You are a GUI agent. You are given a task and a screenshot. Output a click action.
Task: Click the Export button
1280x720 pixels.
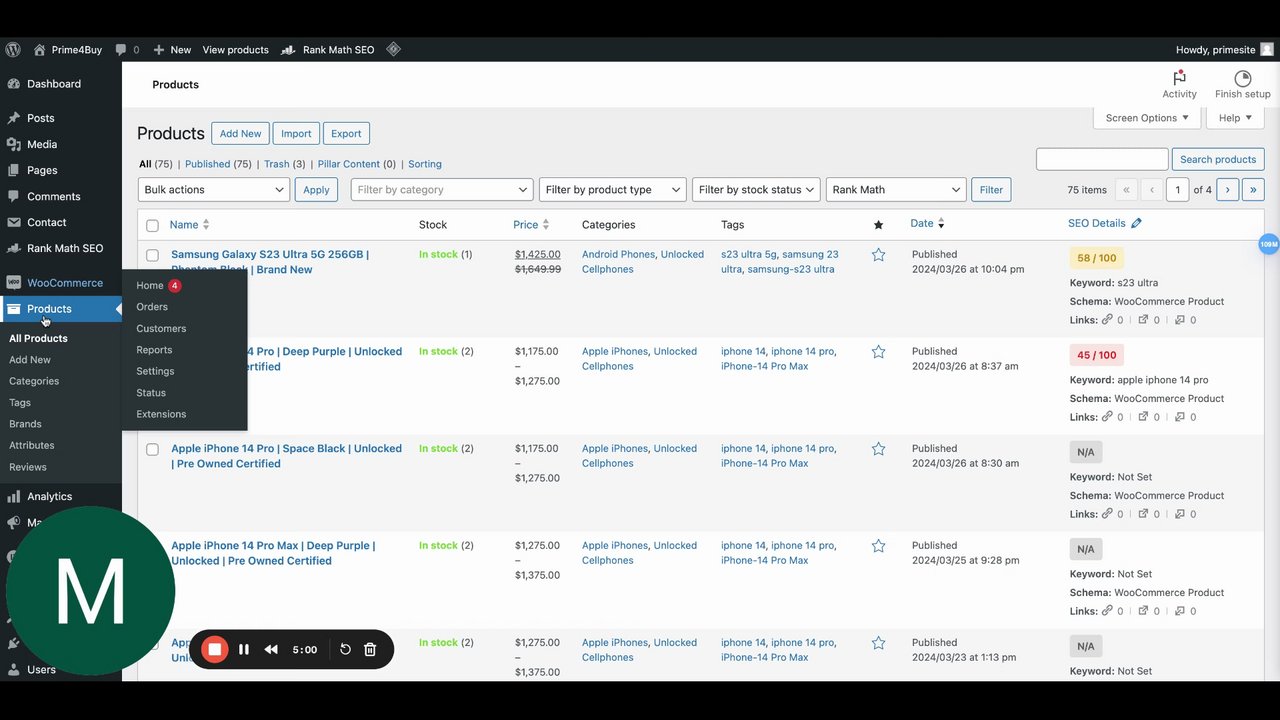pyautogui.click(x=346, y=134)
